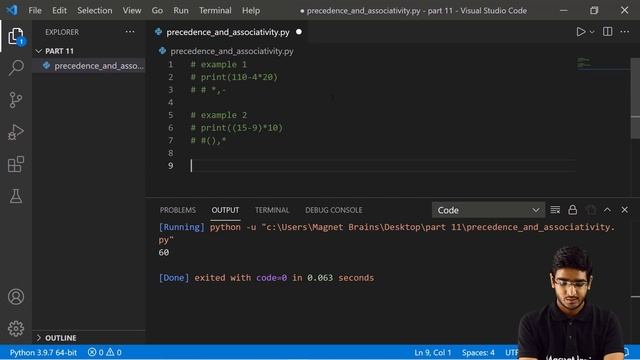The image size is (640, 360).
Task: Click the VS Code logo icon
Action: pyautogui.click(x=12, y=10)
